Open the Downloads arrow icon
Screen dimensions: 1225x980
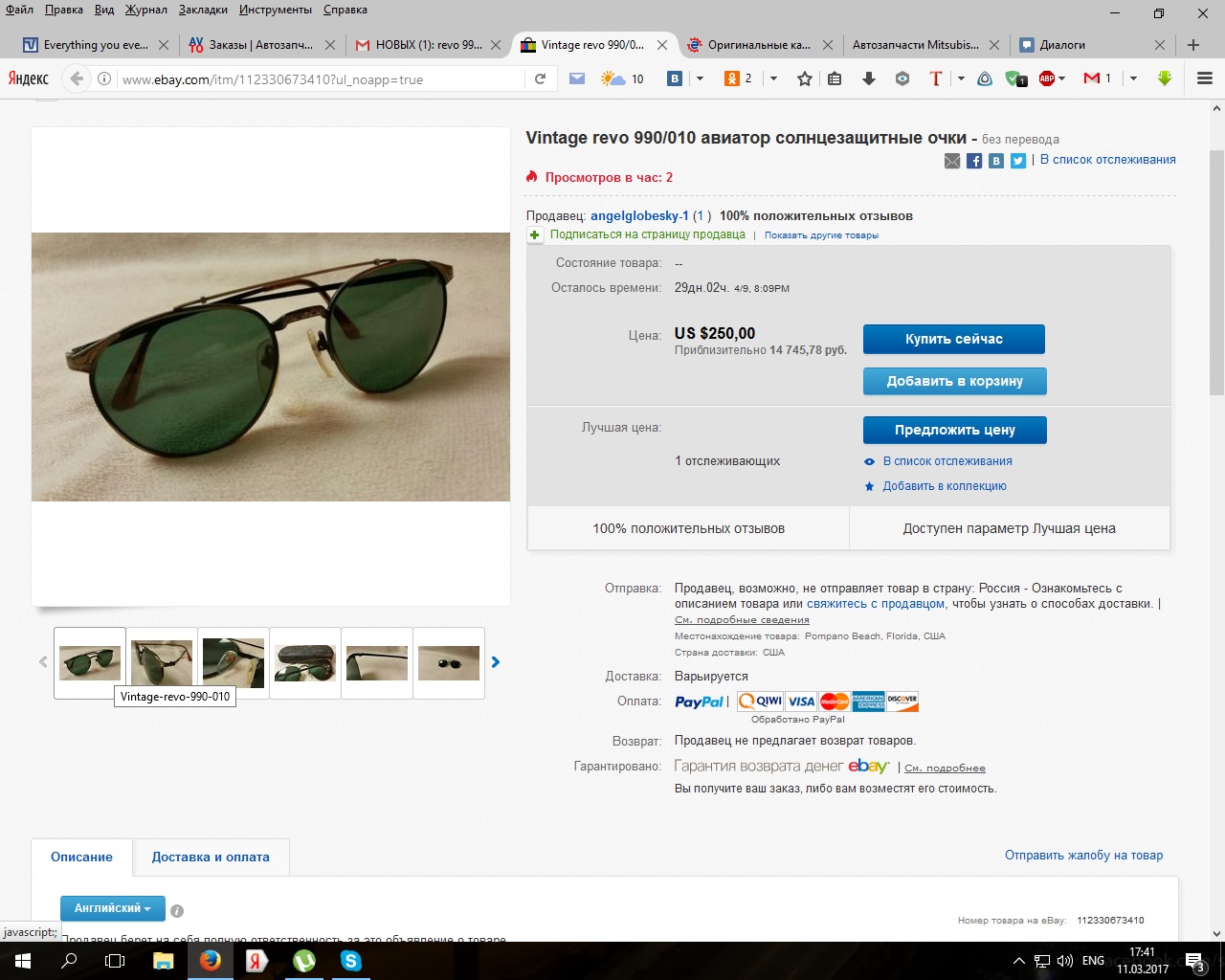(869, 79)
